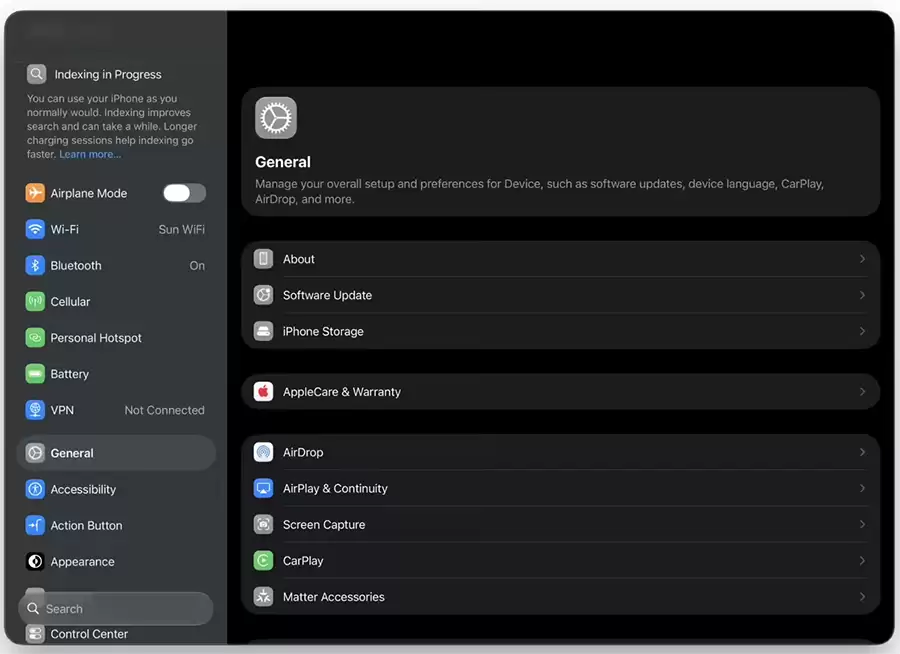Click the About phone icon
This screenshot has width=900, height=654.
pyautogui.click(x=263, y=259)
